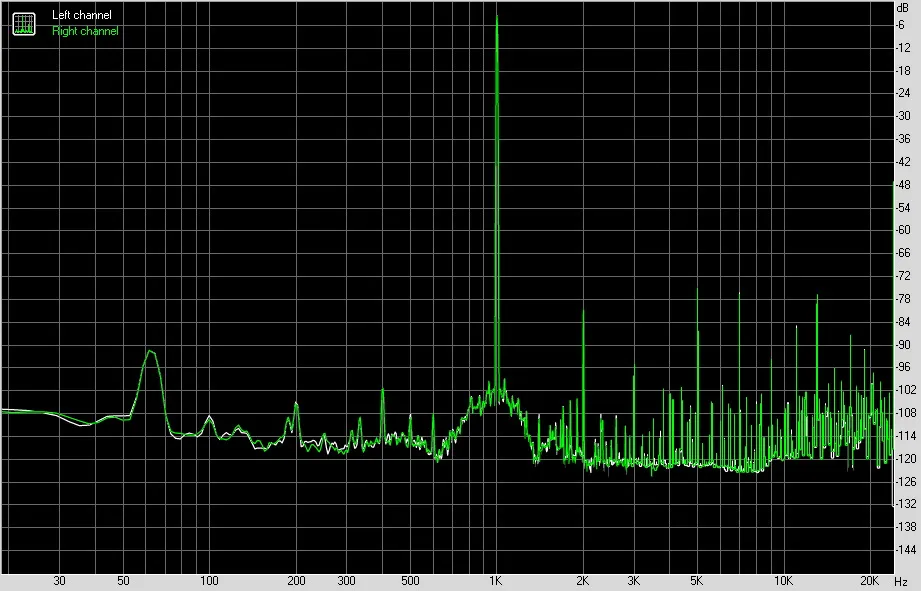Click the 100 Hz axis label
The width and height of the screenshot is (921, 591).
pos(209,581)
